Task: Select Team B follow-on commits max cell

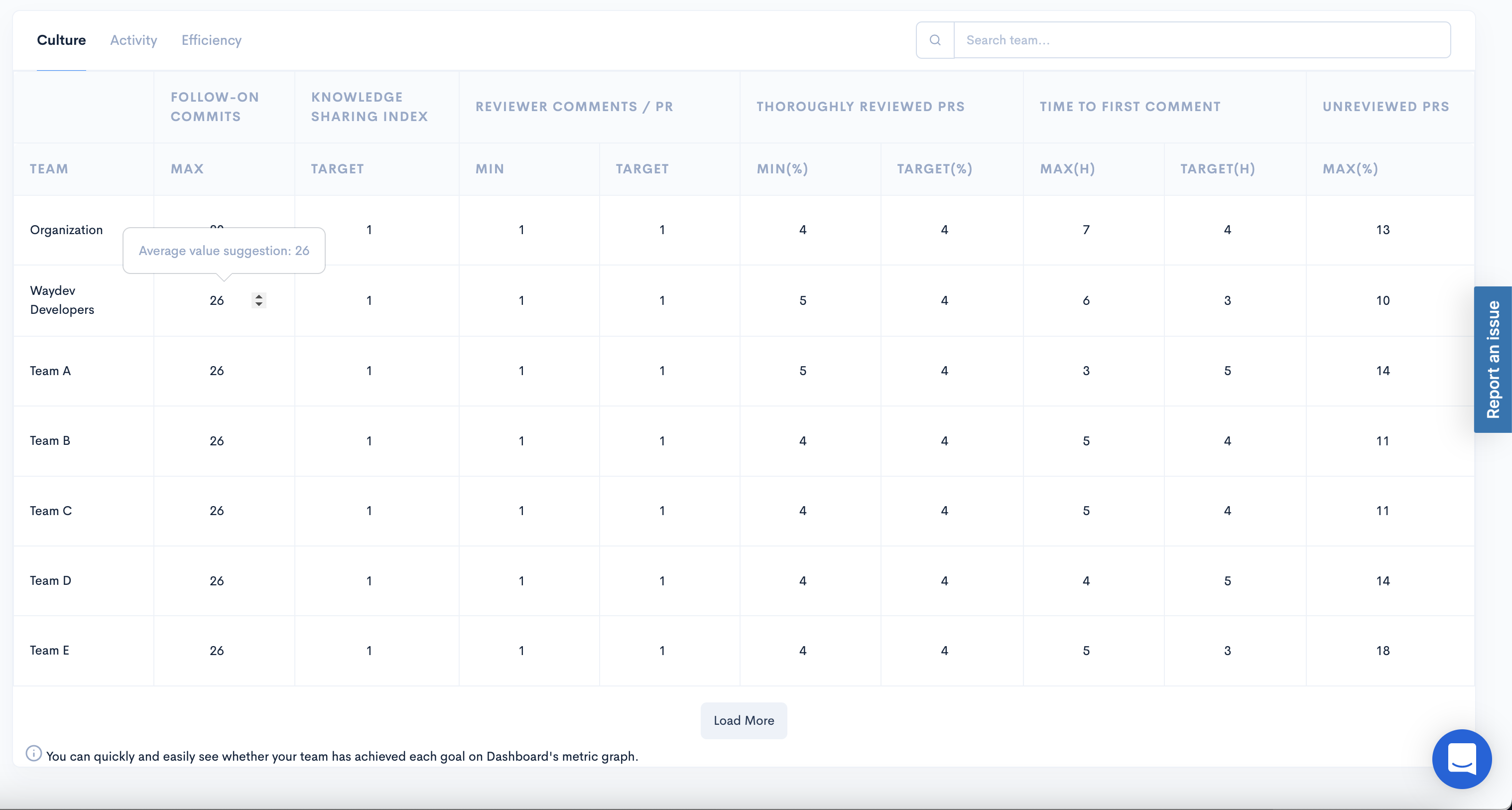Action: point(217,441)
